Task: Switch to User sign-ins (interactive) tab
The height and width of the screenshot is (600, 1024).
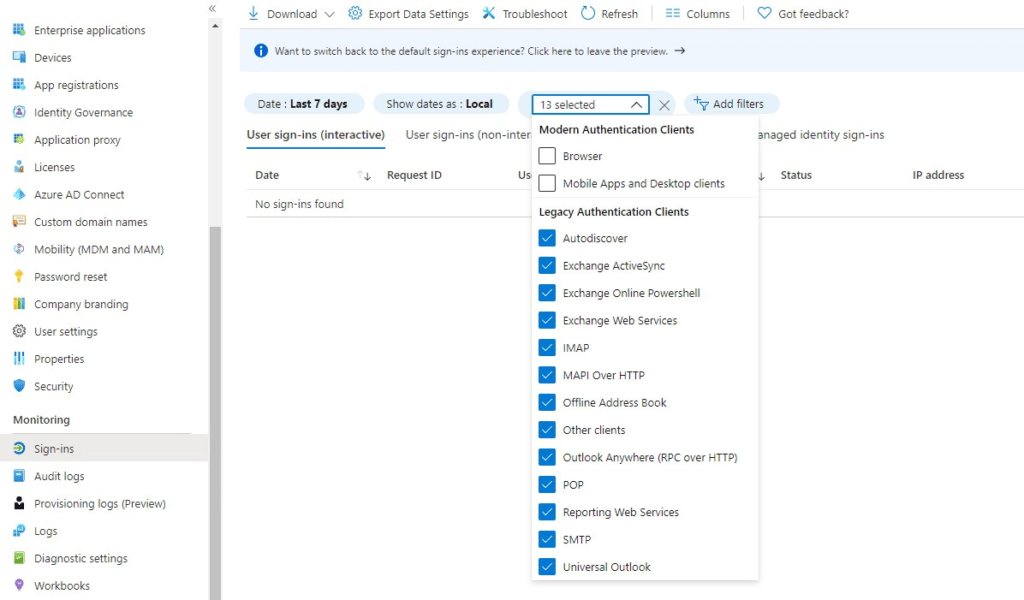Action: (315, 135)
